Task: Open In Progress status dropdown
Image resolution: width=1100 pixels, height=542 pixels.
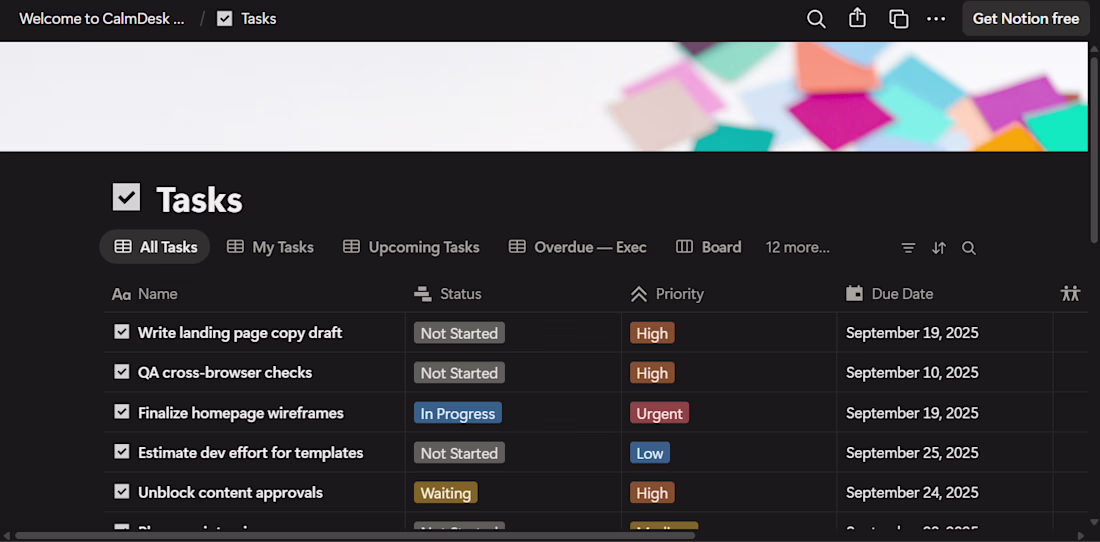Action: [458, 413]
